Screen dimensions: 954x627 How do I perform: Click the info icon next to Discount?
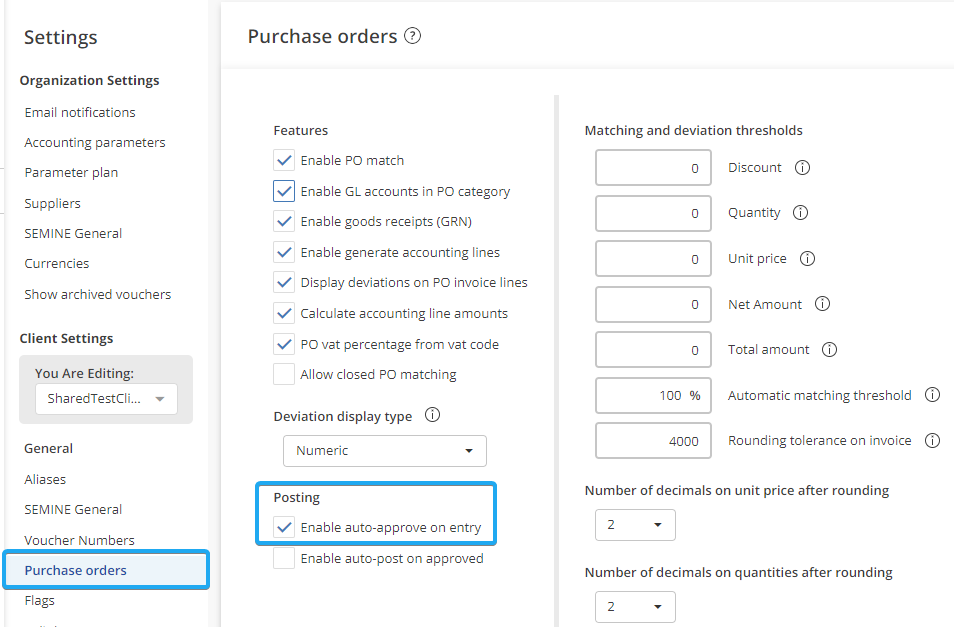coord(802,168)
